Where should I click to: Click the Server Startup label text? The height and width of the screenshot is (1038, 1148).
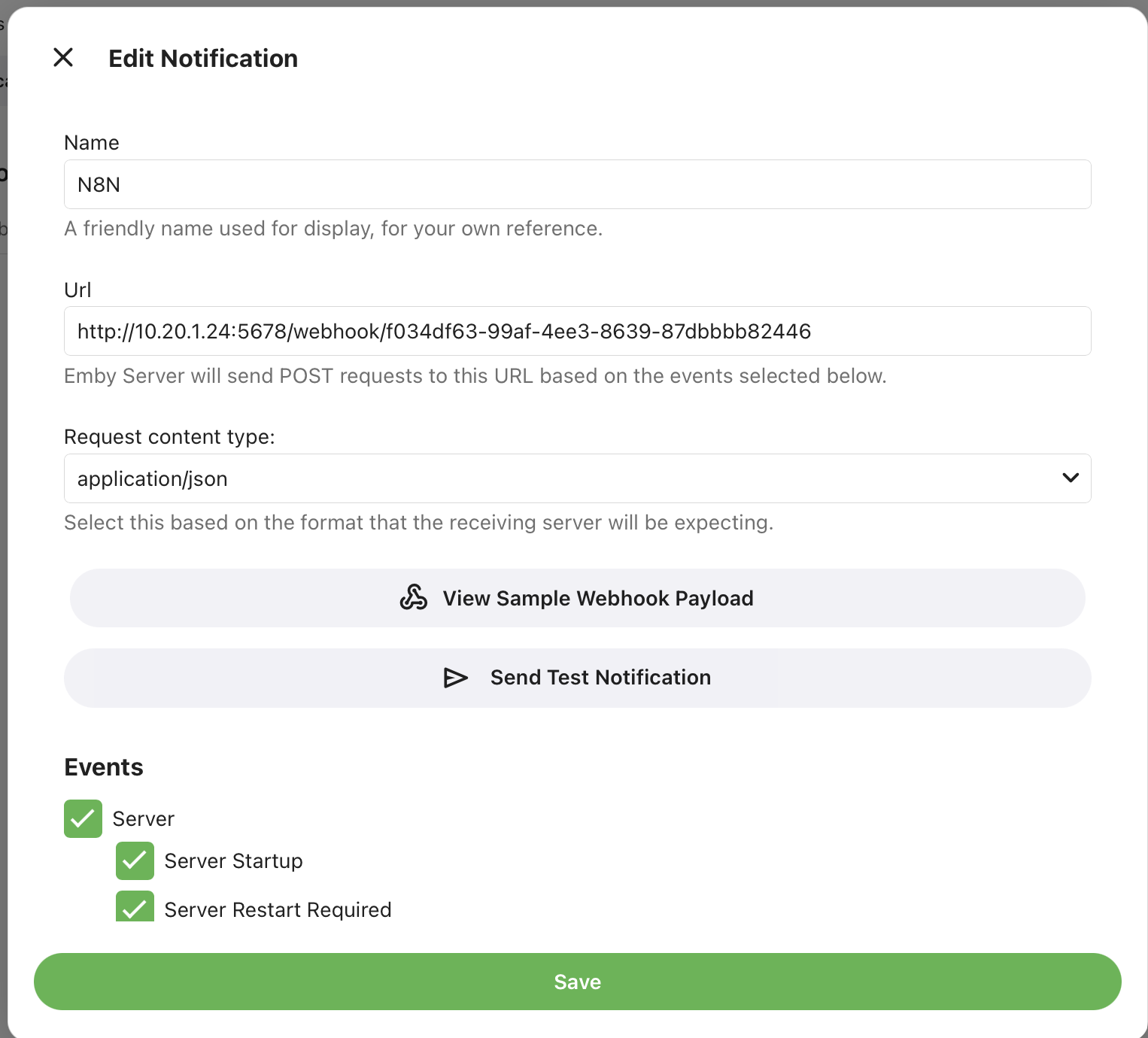233,861
